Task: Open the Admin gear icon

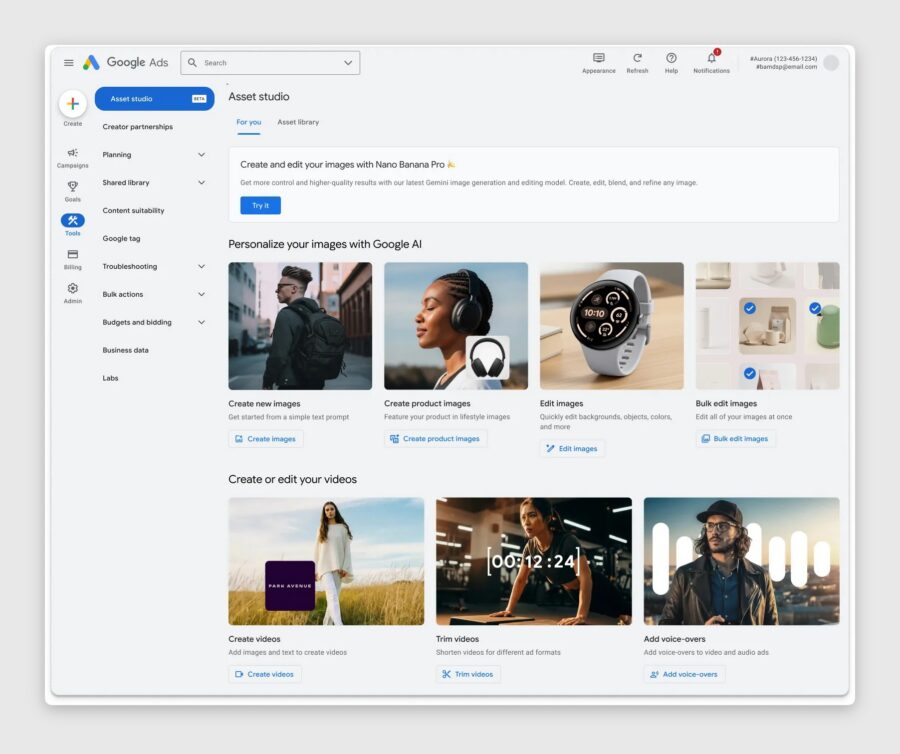Action: pos(72,288)
